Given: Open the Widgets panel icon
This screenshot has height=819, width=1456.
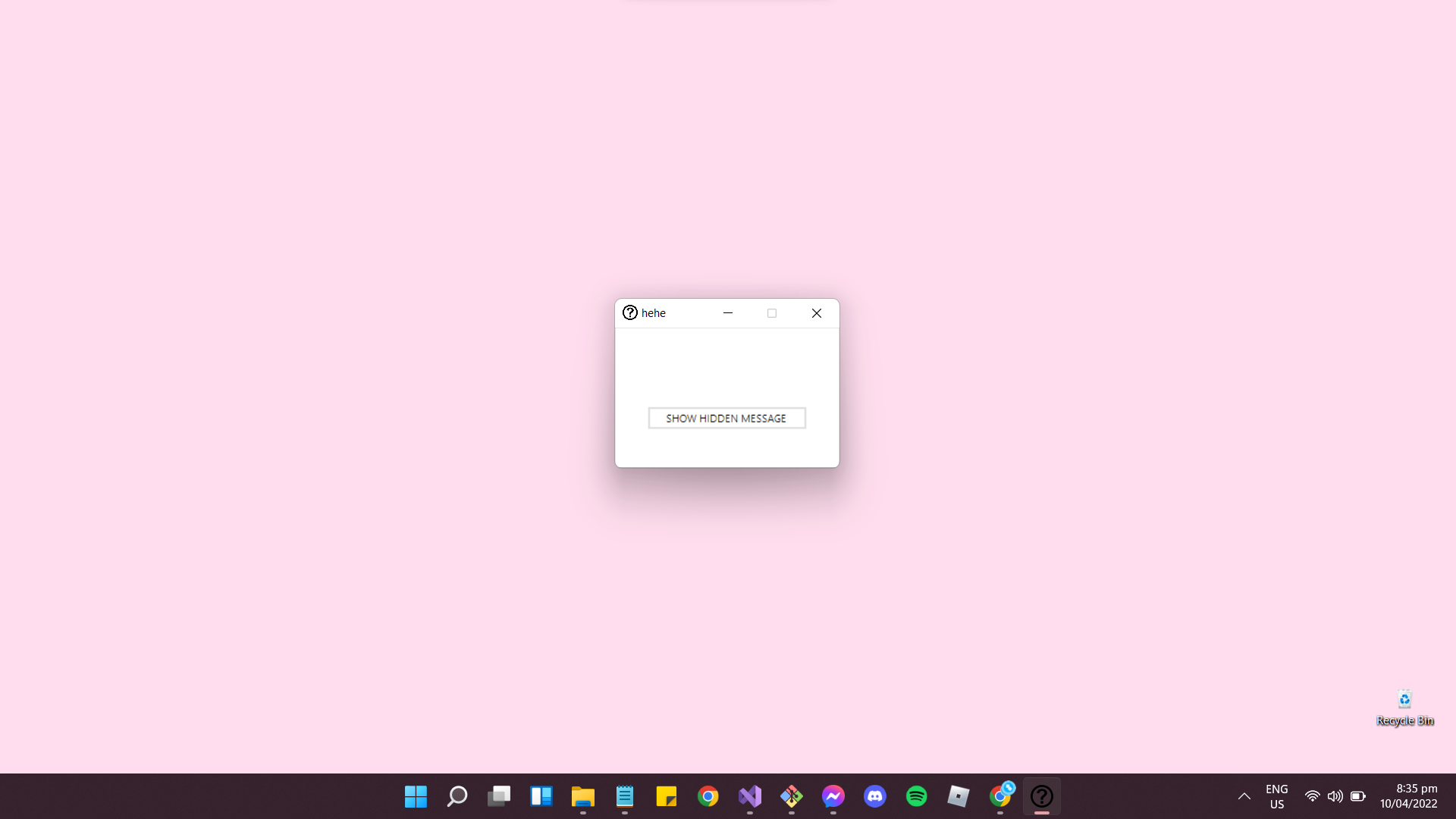Looking at the screenshot, I should tap(541, 796).
